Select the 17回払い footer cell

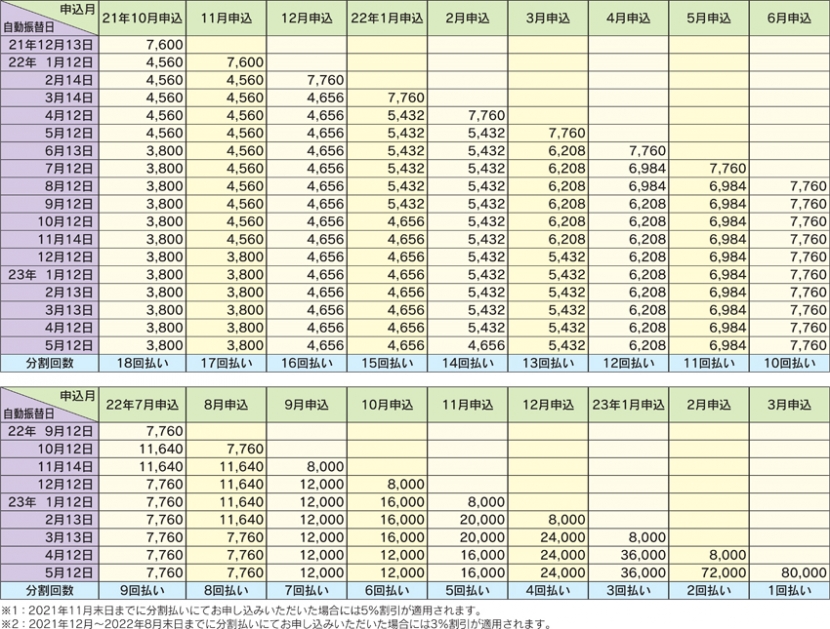click(x=226, y=363)
